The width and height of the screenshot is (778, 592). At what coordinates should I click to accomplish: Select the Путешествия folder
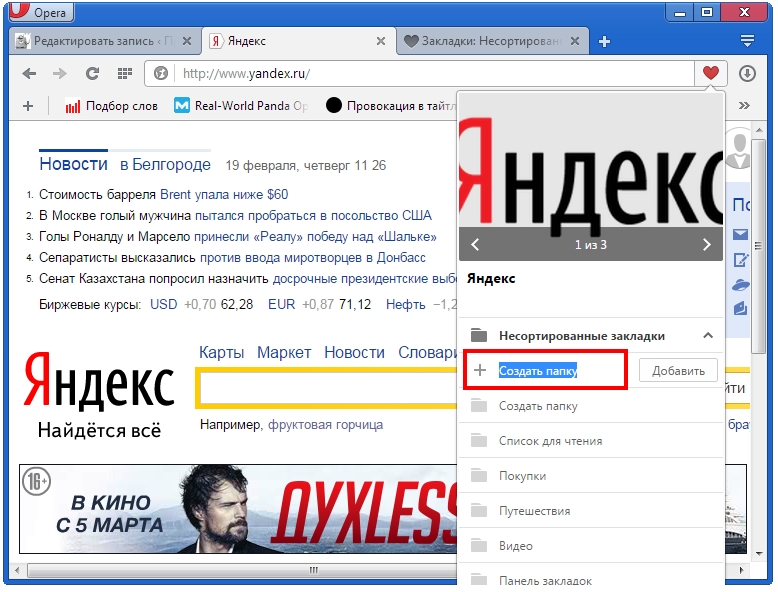(x=590, y=511)
